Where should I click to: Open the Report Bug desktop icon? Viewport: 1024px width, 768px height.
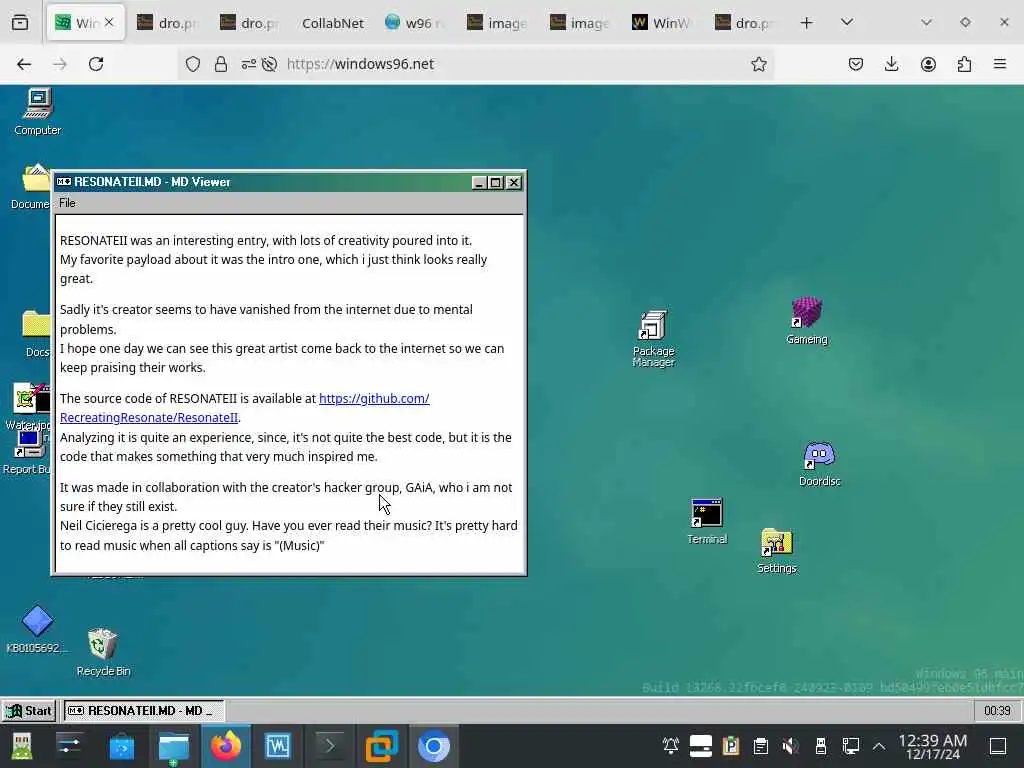point(27,452)
